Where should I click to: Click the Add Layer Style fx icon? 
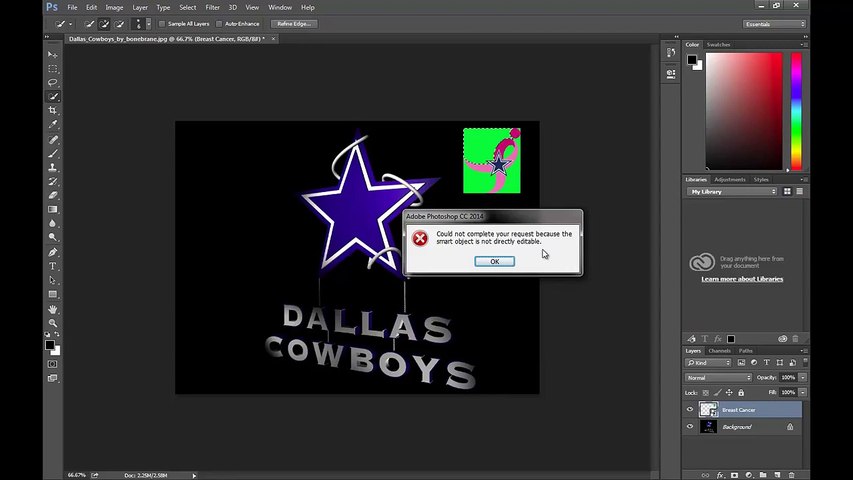(x=720, y=475)
